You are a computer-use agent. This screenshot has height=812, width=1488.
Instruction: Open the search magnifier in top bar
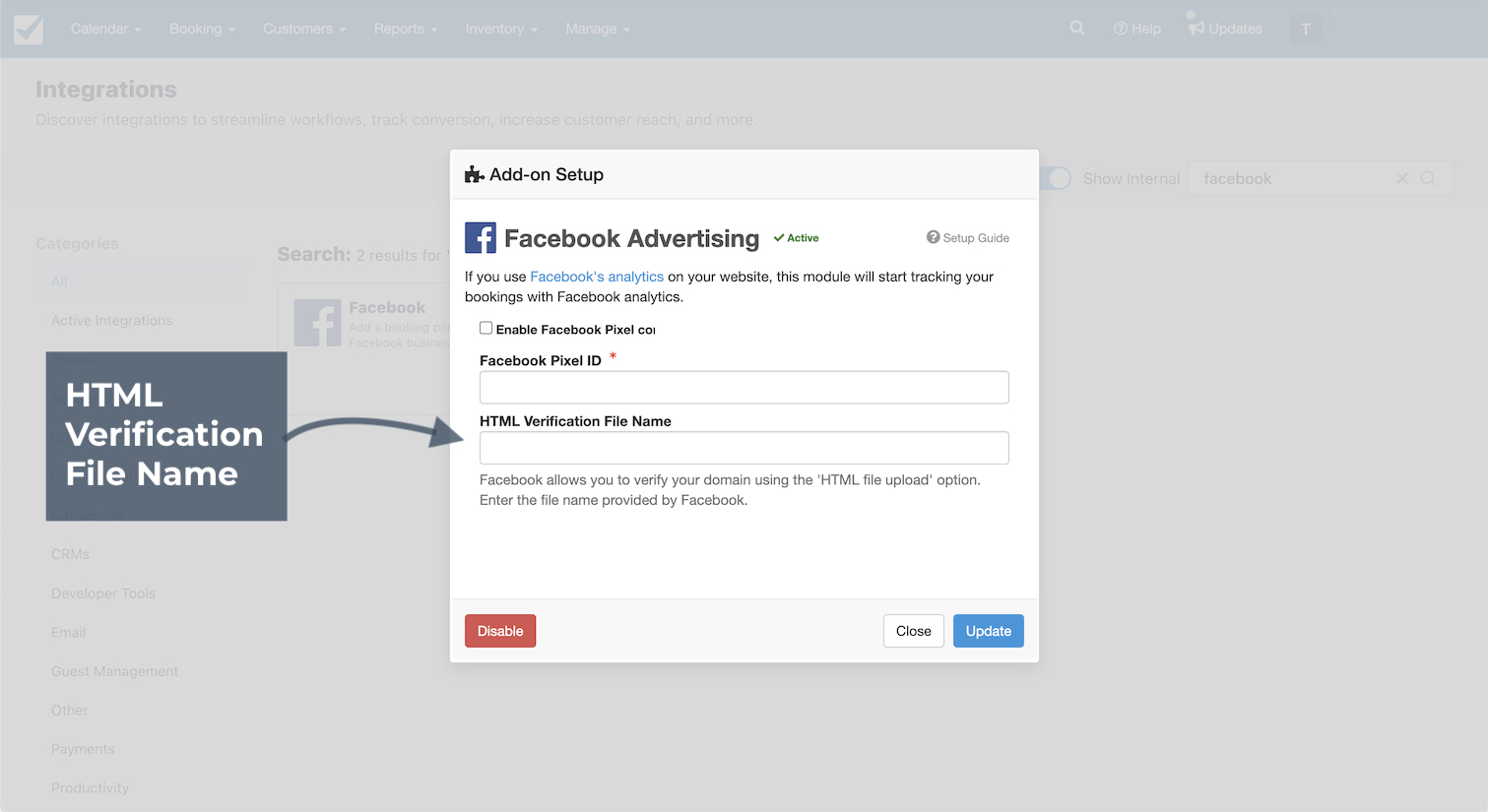(1077, 28)
